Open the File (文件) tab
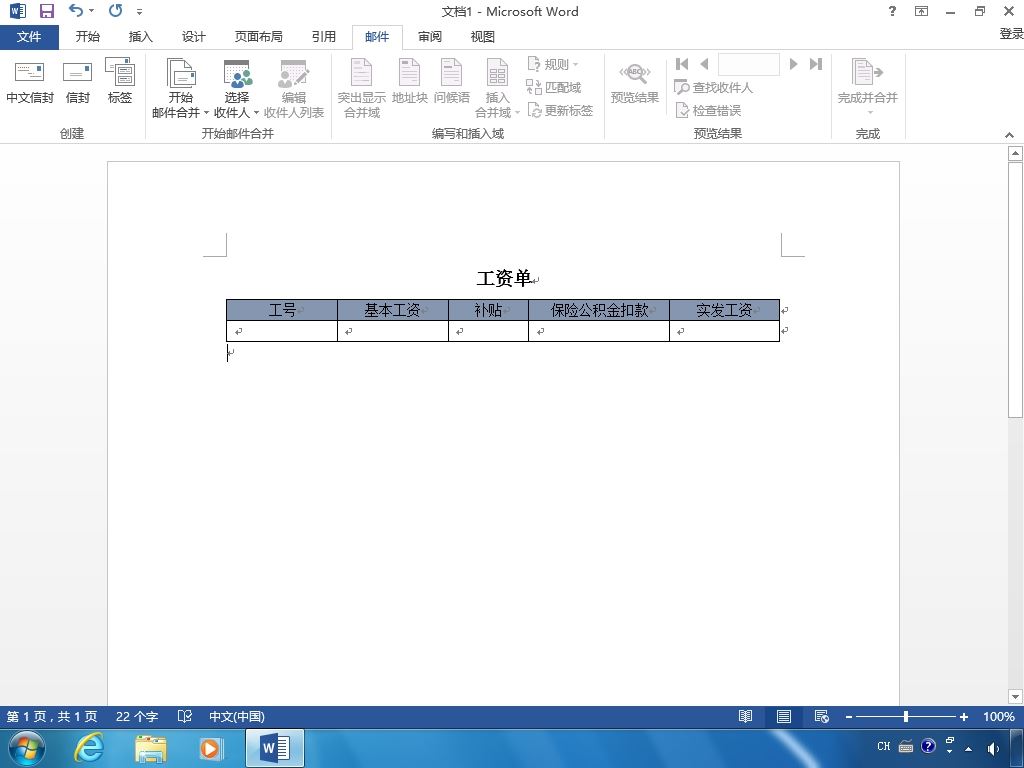 29,37
